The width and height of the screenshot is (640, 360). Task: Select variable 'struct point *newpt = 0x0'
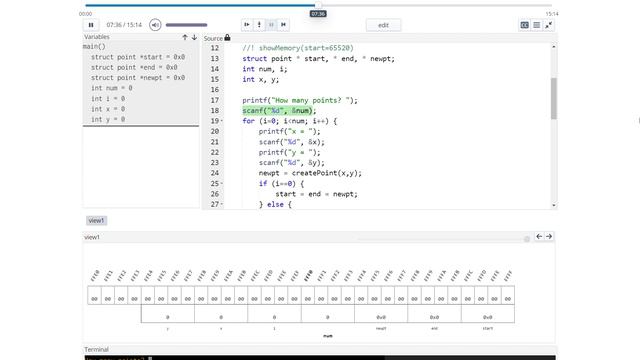click(138, 78)
